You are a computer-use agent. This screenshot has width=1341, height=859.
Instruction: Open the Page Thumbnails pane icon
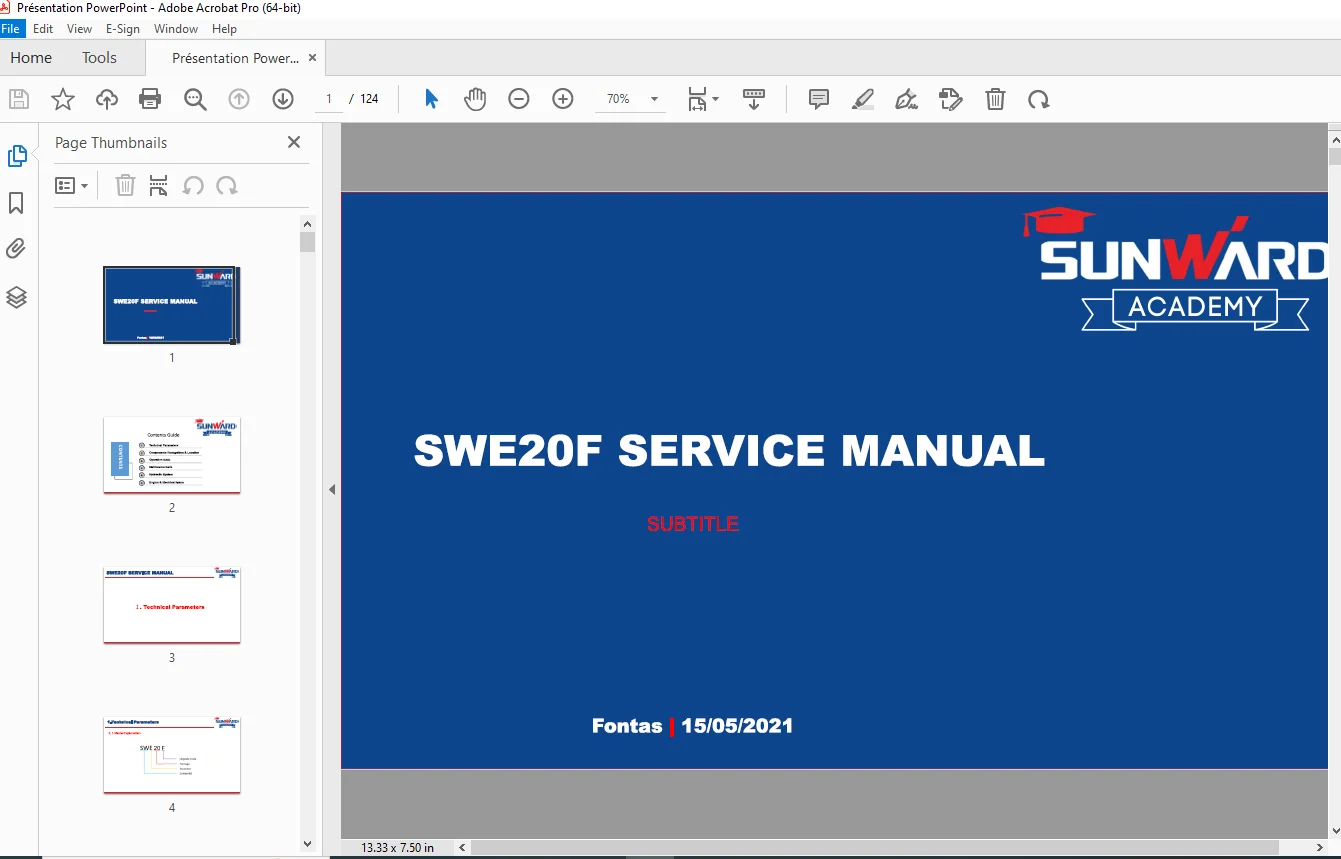point(17,156)
